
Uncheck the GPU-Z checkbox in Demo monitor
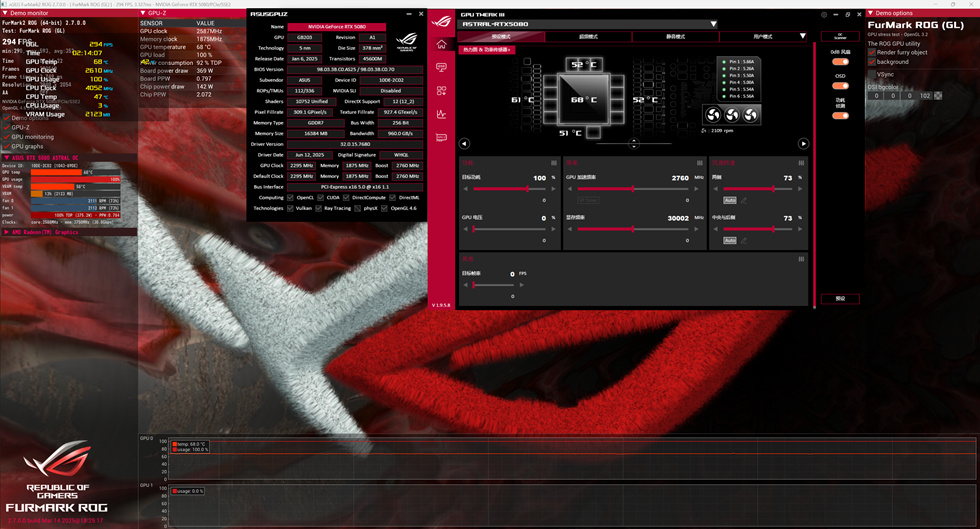[x=7, y=128]
